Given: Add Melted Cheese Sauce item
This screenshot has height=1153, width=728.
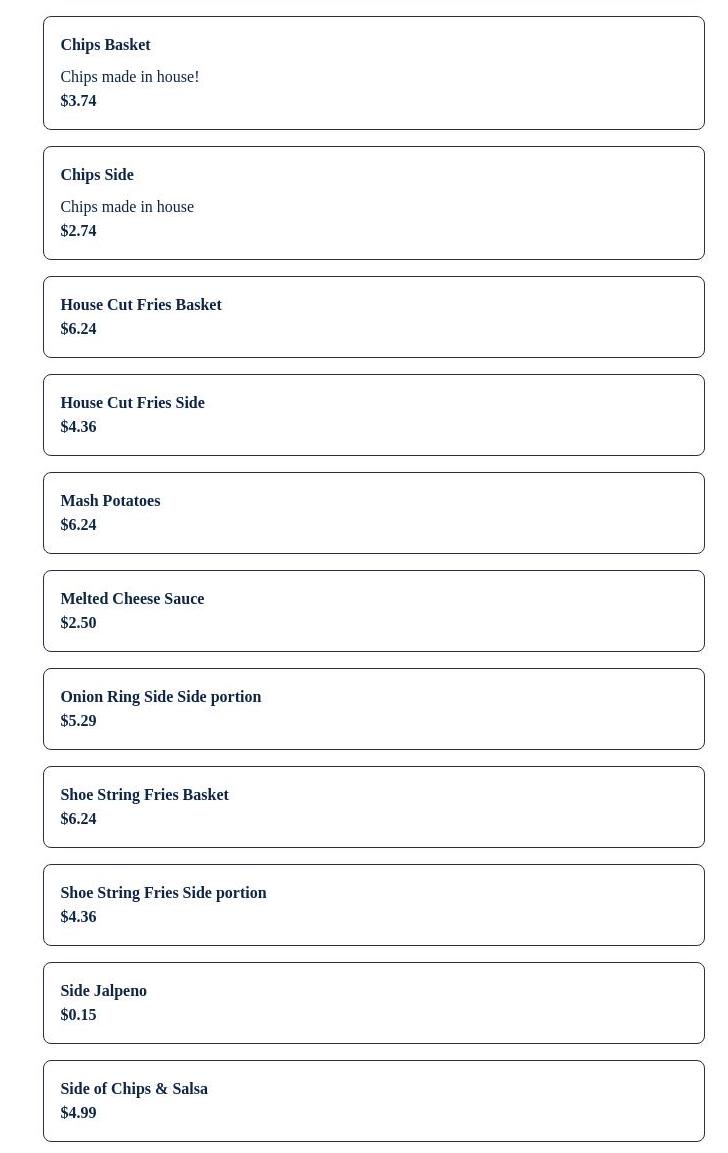Looking at the screenshot, I should tap(374, 610).
